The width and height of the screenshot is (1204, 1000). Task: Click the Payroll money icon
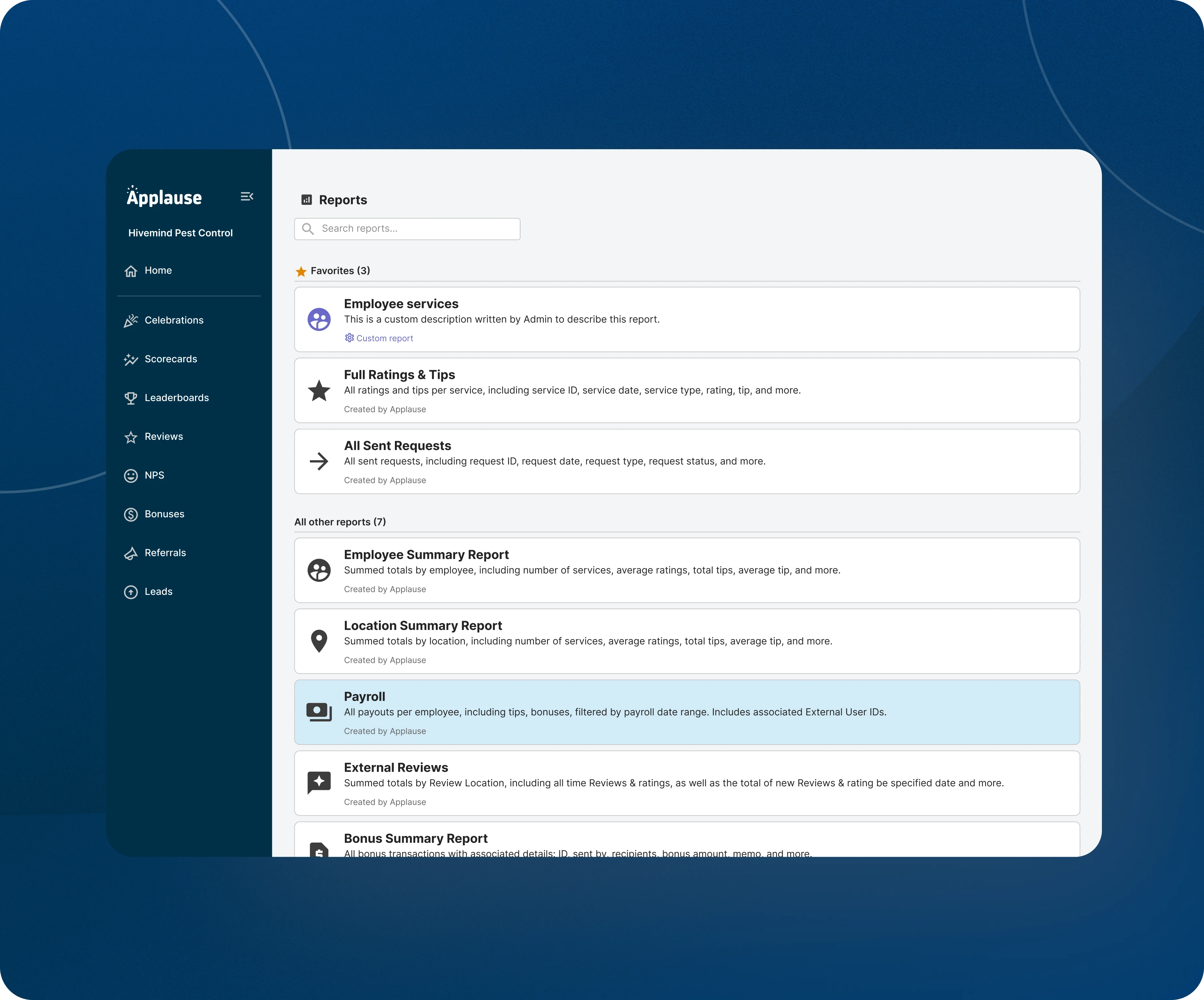click(x=319, y=712)
